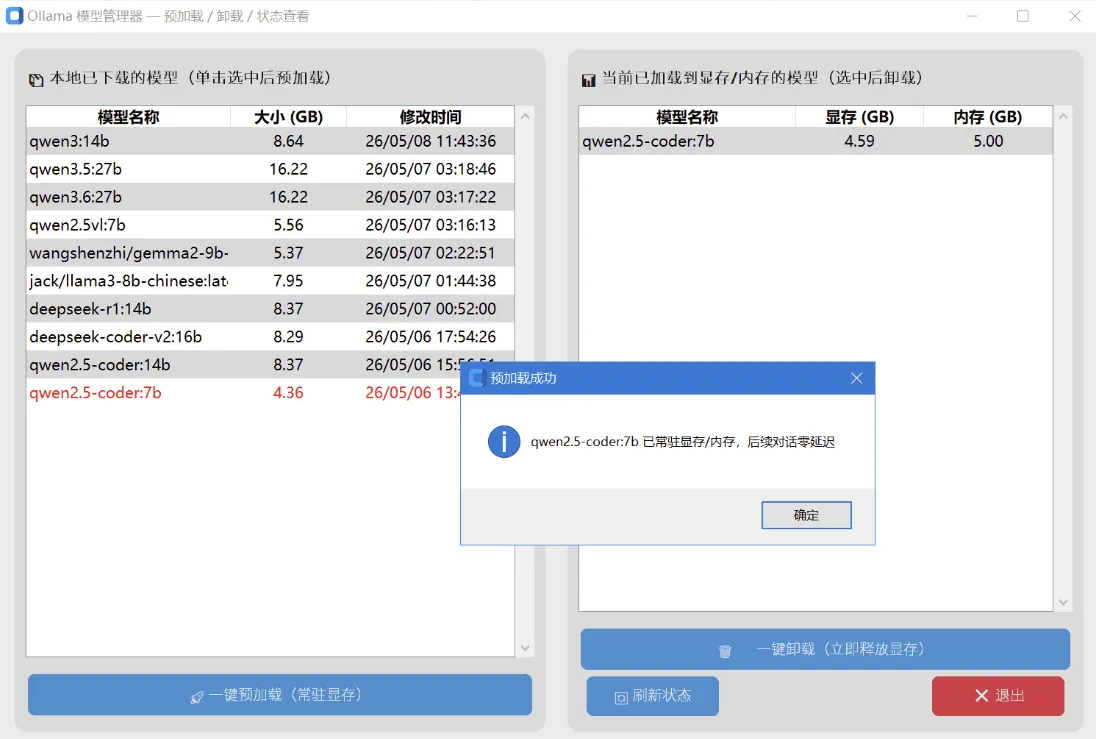This screenshot has width=1096, height=739.
Task: Select the jack/llama3-8b-chinese model row
Action: [271, 281]
